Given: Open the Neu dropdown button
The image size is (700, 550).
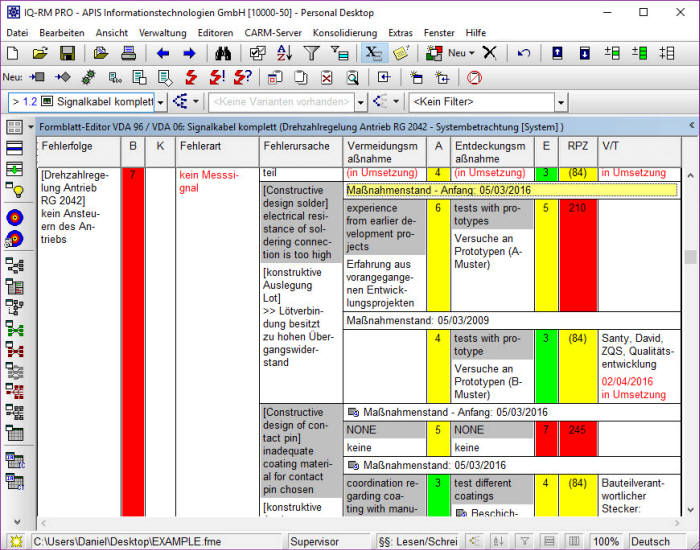Looking at the screenshot, I should [x=461, y=53].
